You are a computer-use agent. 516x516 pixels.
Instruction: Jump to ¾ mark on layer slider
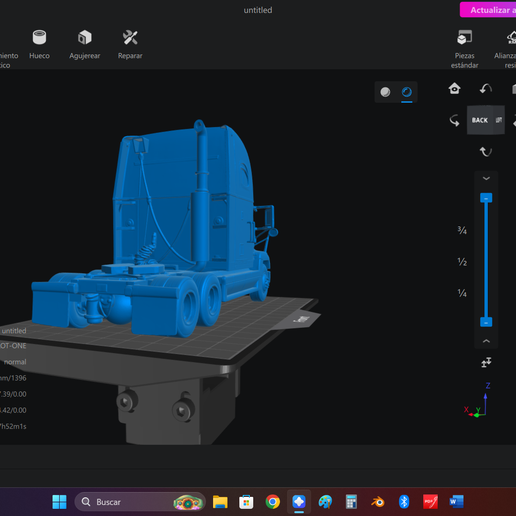tap(462, 230)
